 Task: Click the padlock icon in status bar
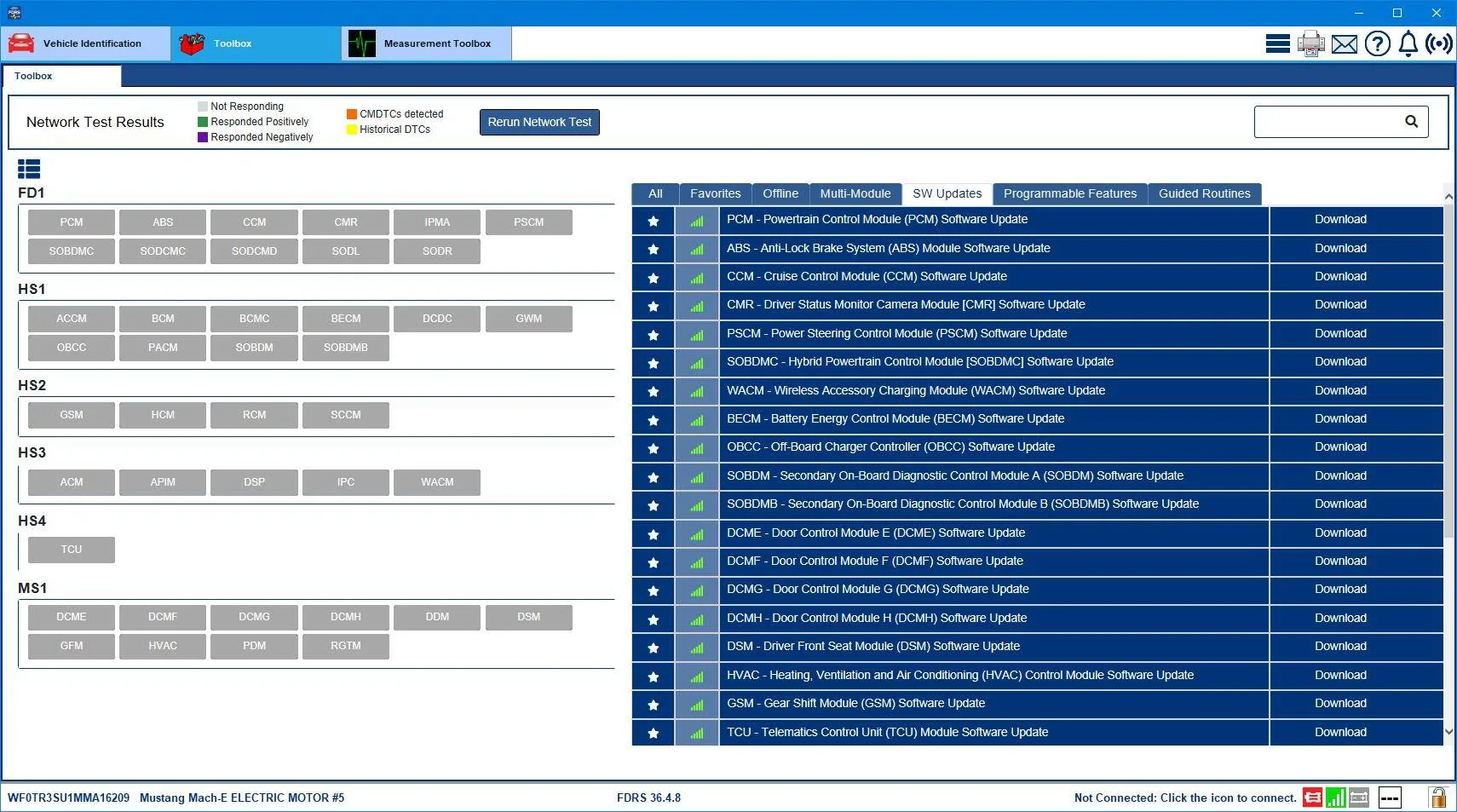[1438, 798]
